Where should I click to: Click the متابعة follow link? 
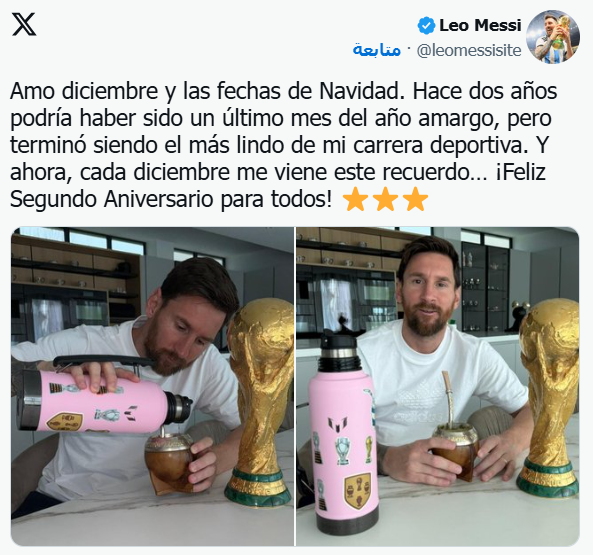click(377, 50)
